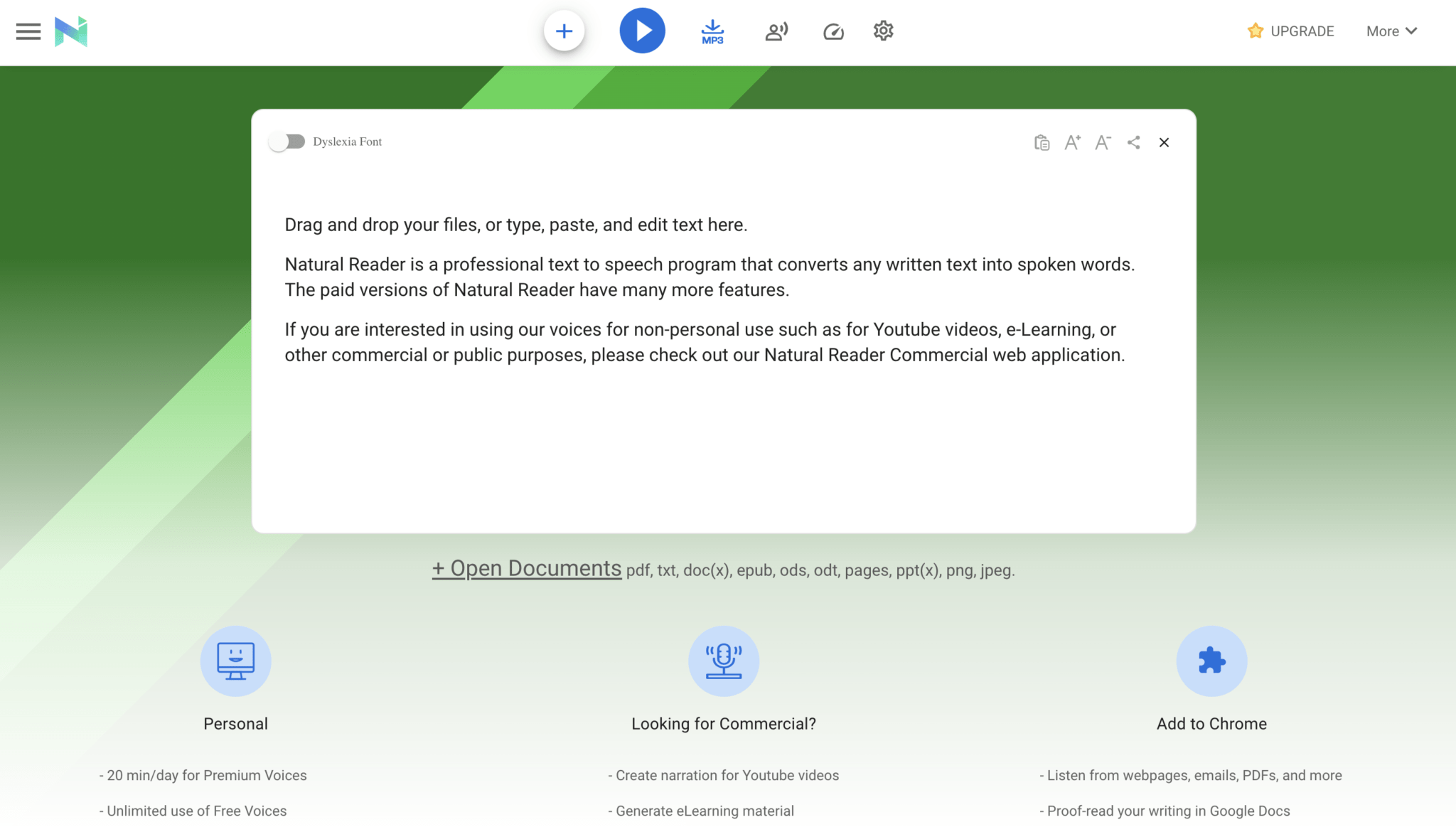This screenshot has height=827, width=1456.
Task: Open the + Open Documents link
Action: [527, 568]
